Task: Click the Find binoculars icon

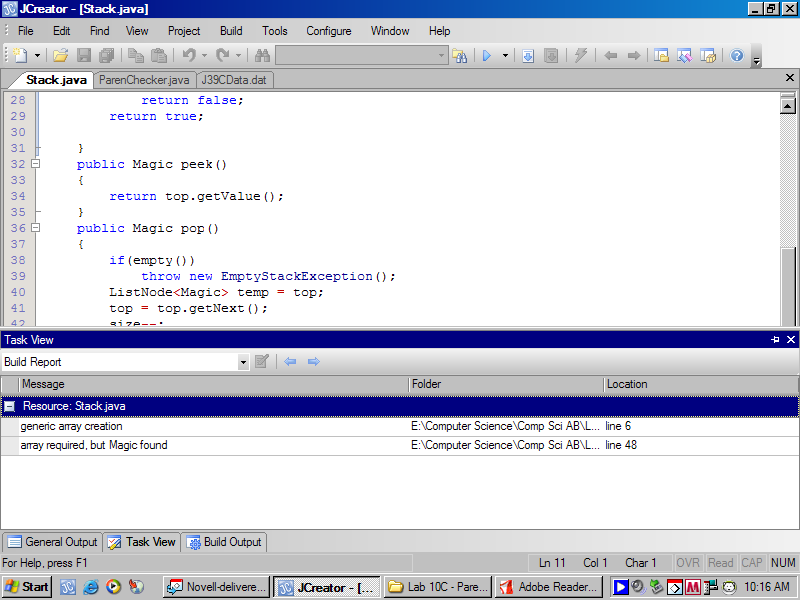Action: pos(262,55)
